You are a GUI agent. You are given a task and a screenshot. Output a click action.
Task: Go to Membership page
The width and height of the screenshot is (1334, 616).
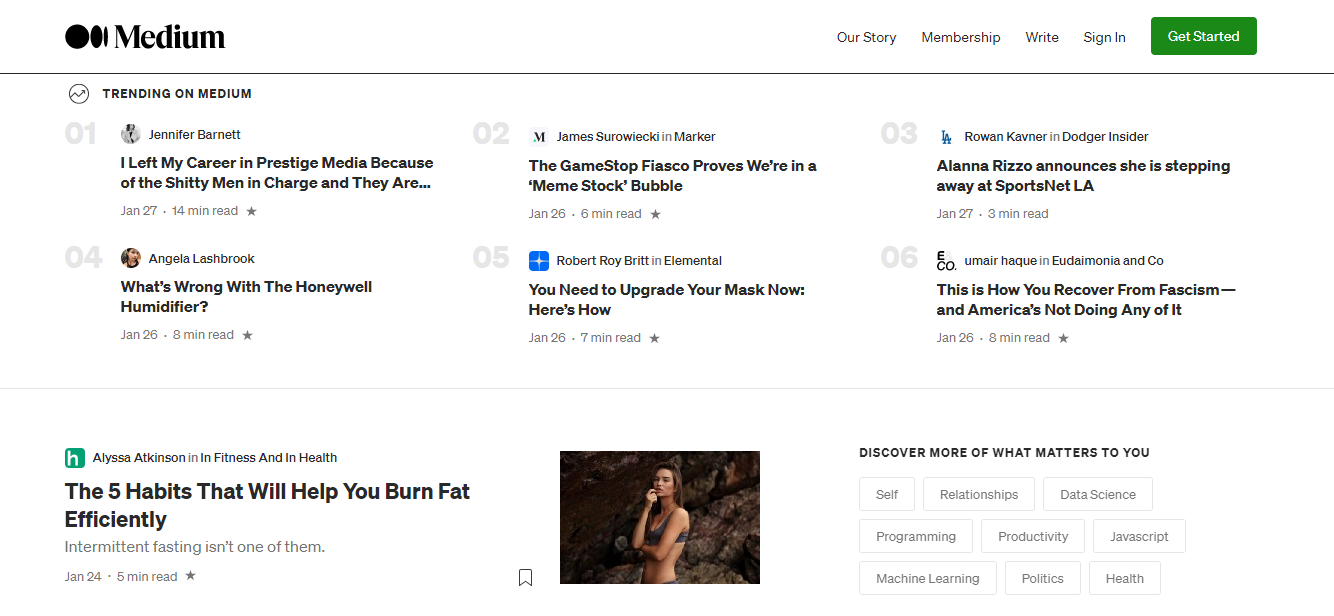[961, 37]
